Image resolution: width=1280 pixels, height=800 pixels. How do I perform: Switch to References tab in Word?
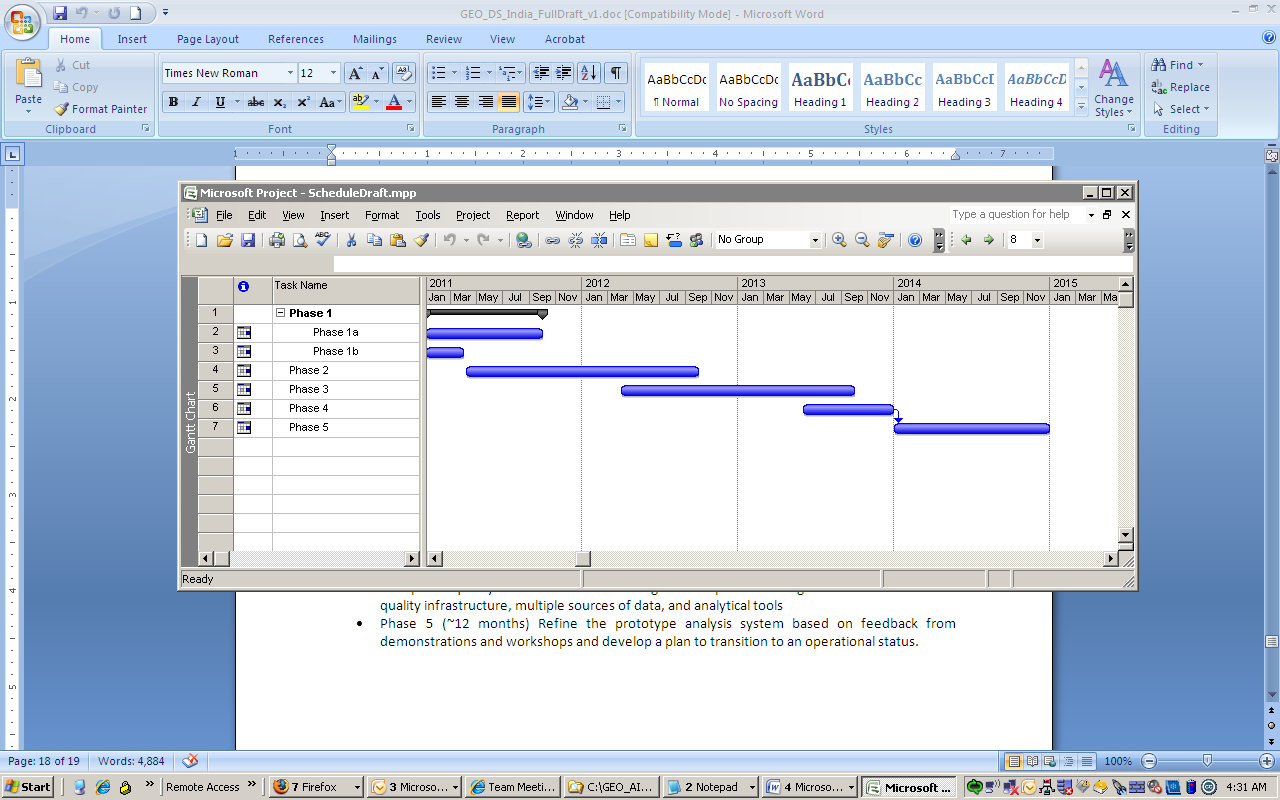[x=296, y=39]
